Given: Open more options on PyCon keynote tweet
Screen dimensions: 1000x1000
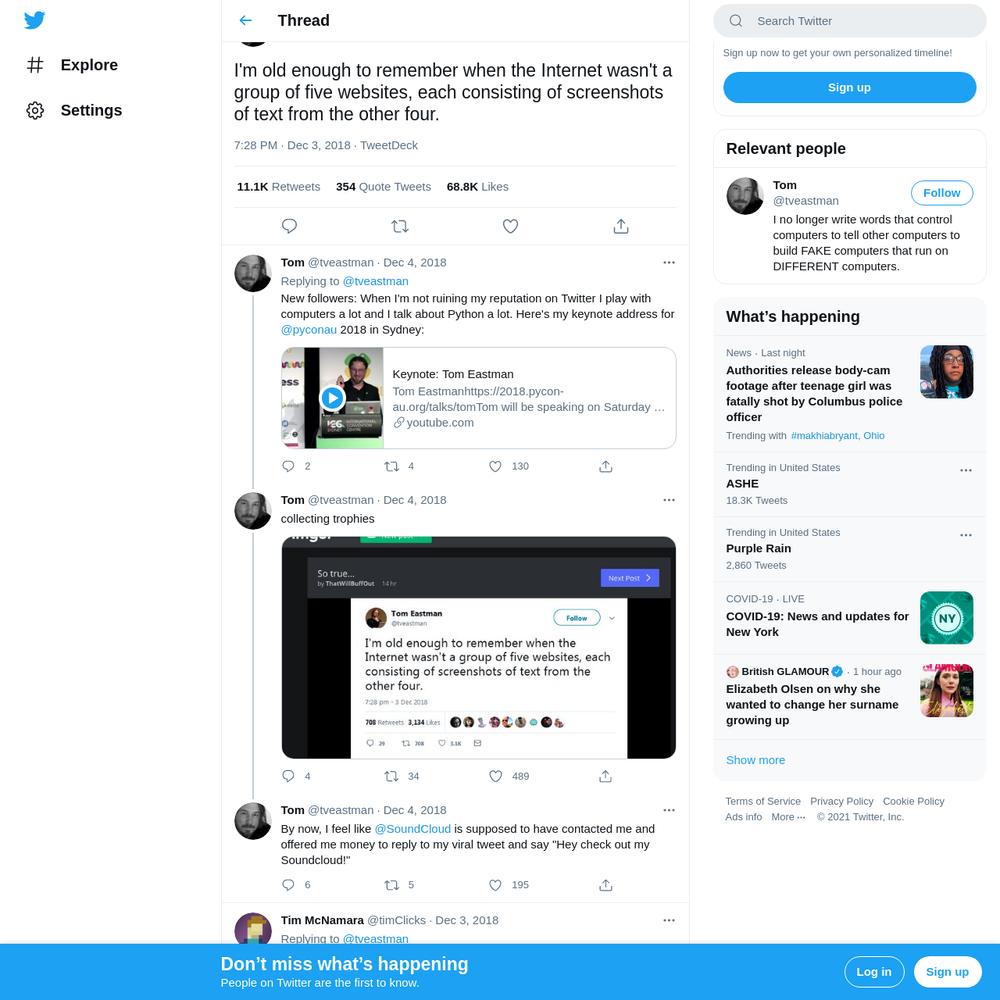Looking at the screenshot, I should pyautogui.click(x=668, y=263).
